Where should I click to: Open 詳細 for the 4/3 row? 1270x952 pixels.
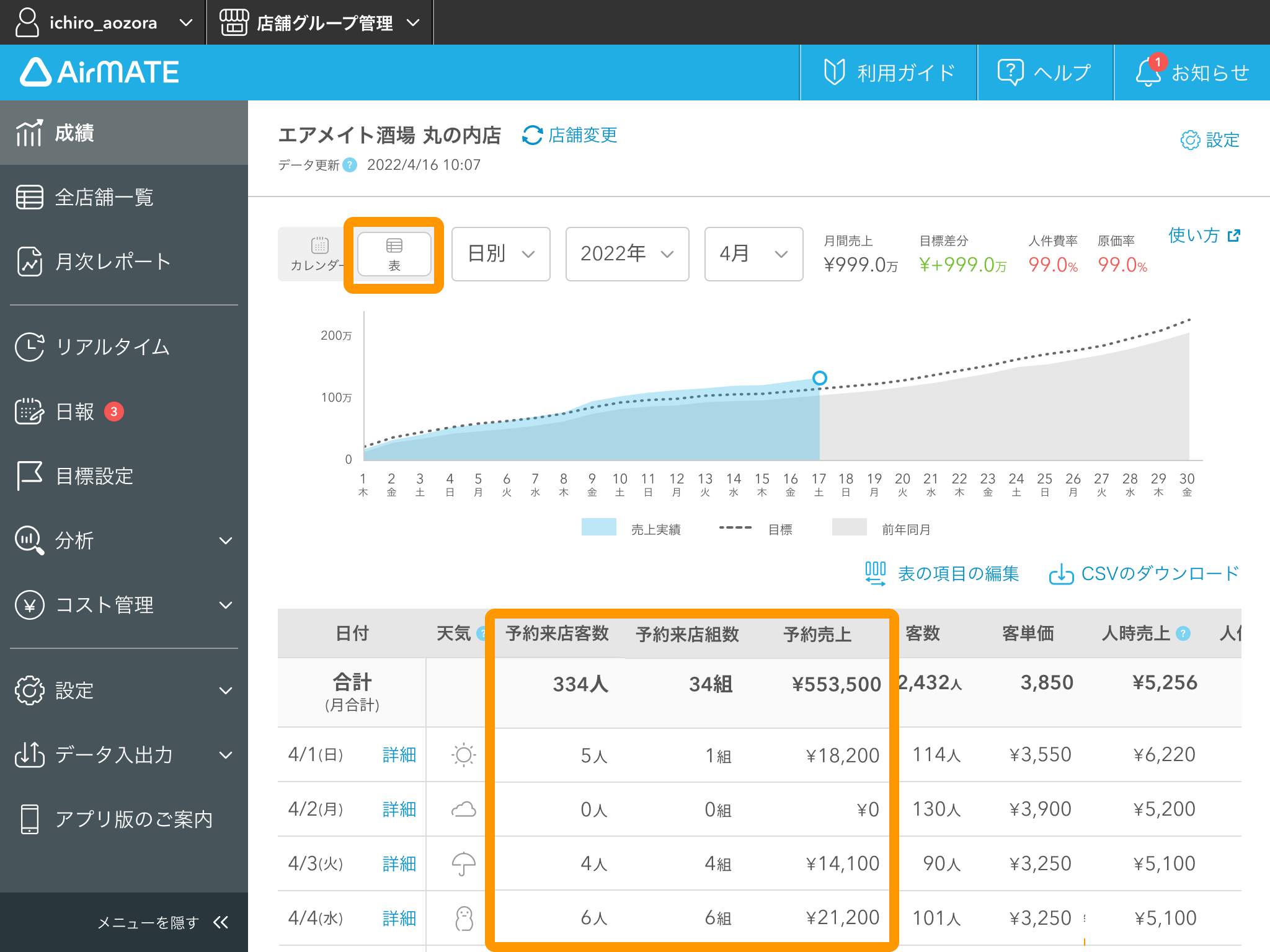(x=399, y=864)
